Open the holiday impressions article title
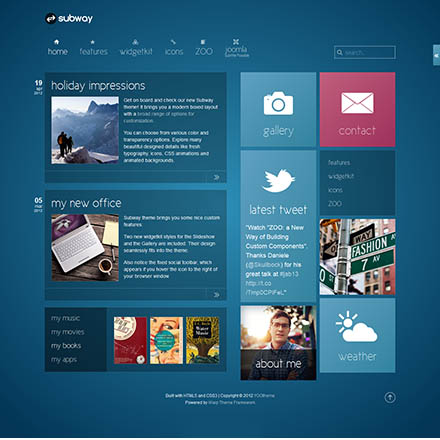 (x=98, y=86)
